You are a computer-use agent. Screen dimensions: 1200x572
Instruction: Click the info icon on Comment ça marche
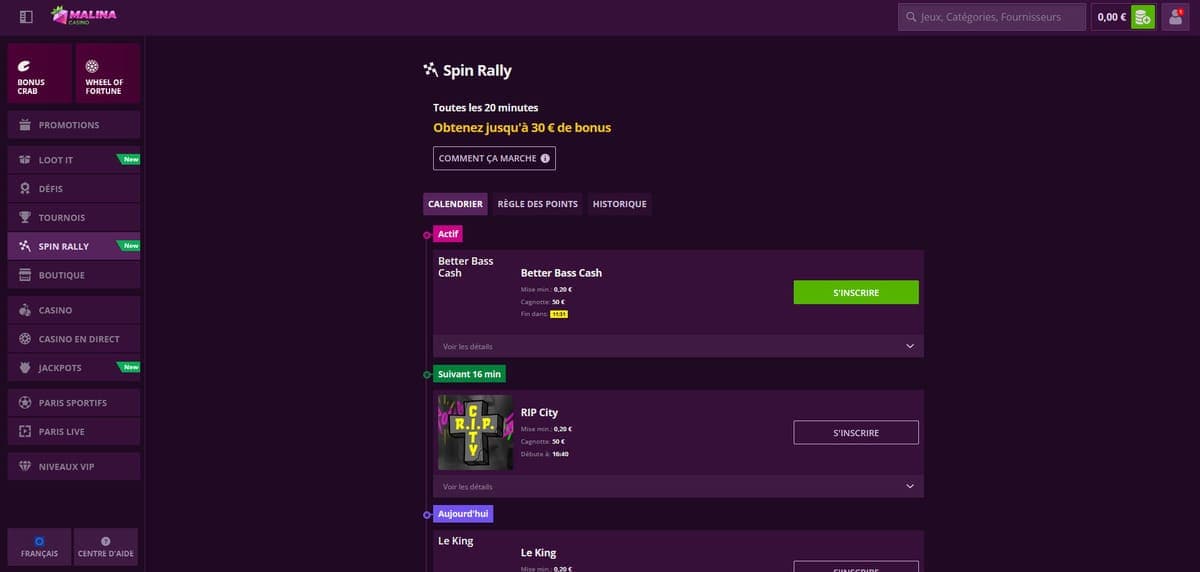click(545, 158)
